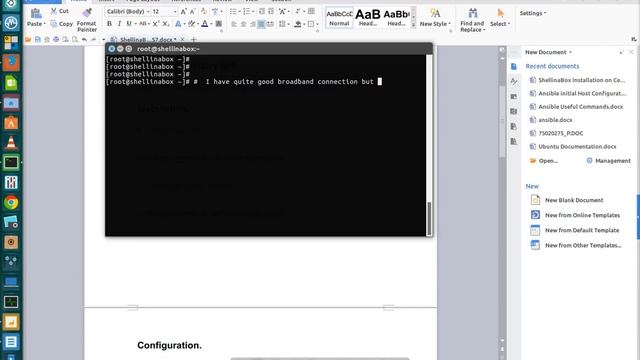640x360 pixels.
Task: Toggle Underline formatting
Action: click(x=129, y=24)
